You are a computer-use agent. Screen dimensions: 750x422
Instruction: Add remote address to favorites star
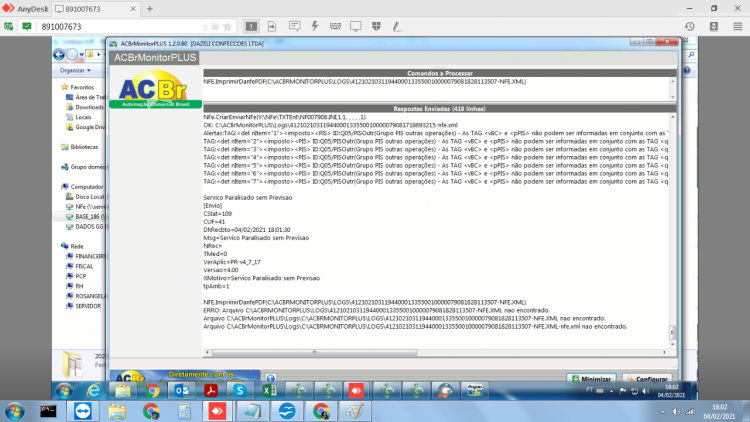tap(227, 26)
